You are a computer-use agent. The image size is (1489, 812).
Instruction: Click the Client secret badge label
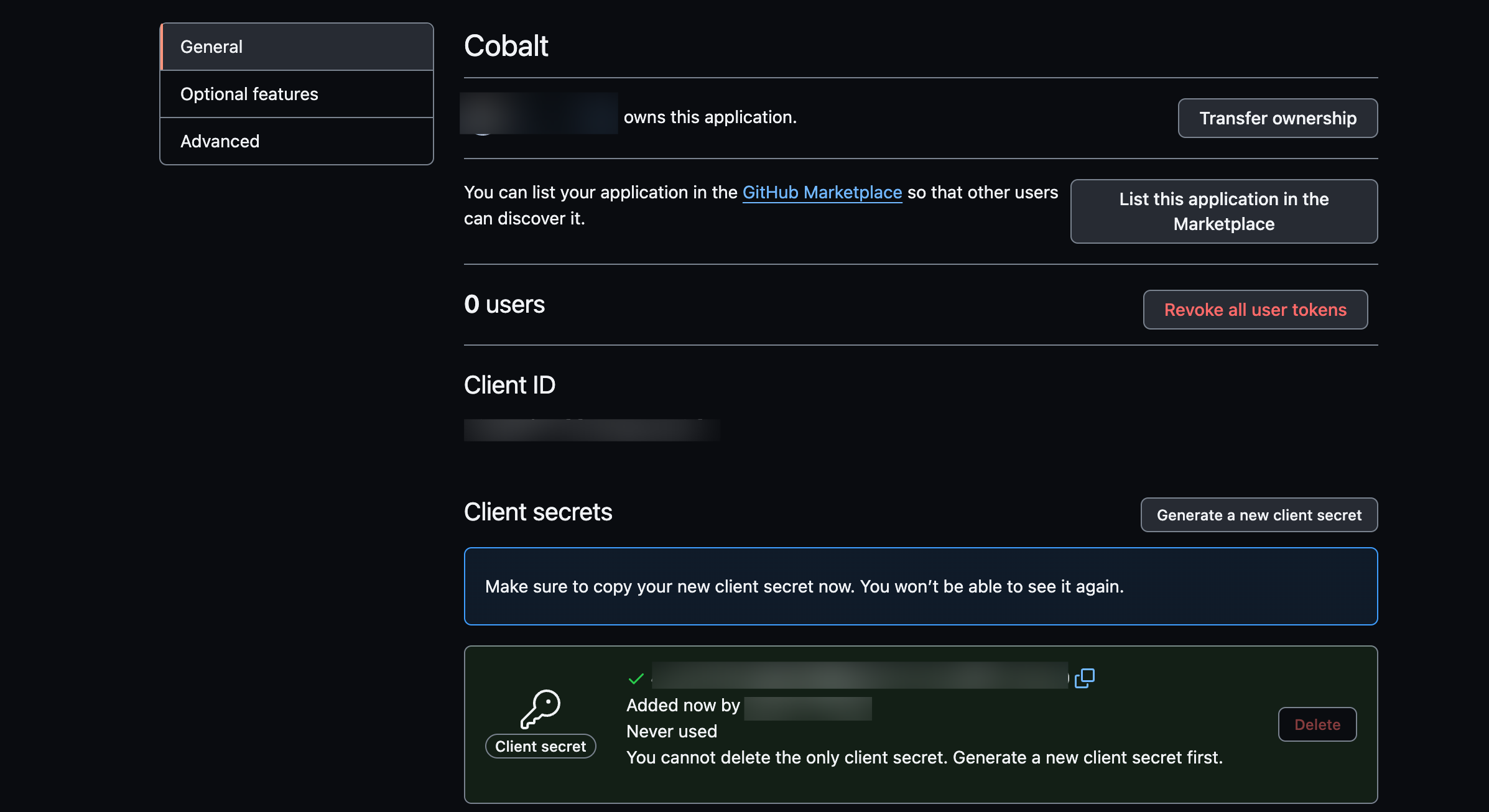[540, 746]
